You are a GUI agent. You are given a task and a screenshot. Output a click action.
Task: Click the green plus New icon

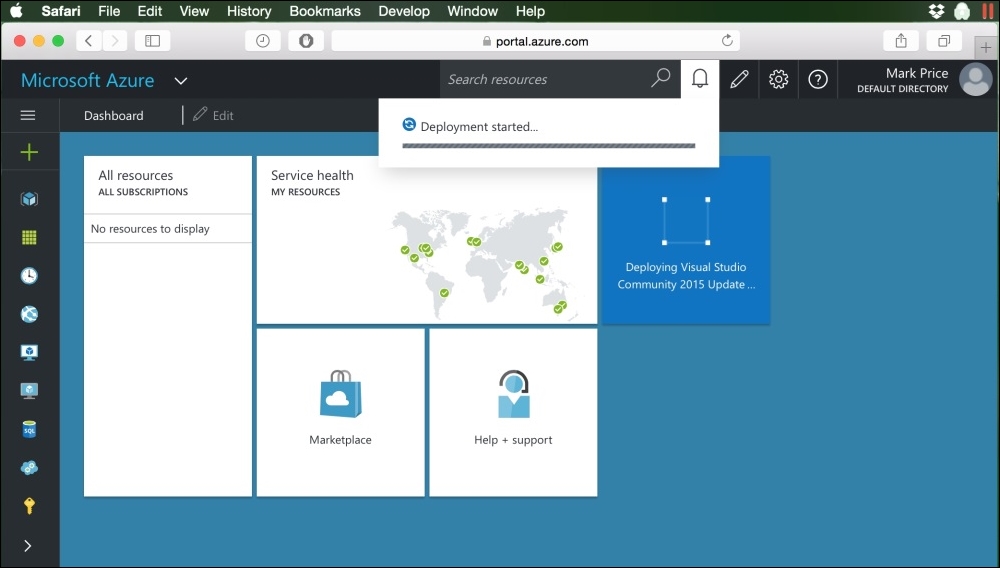[x=29, y=152]
